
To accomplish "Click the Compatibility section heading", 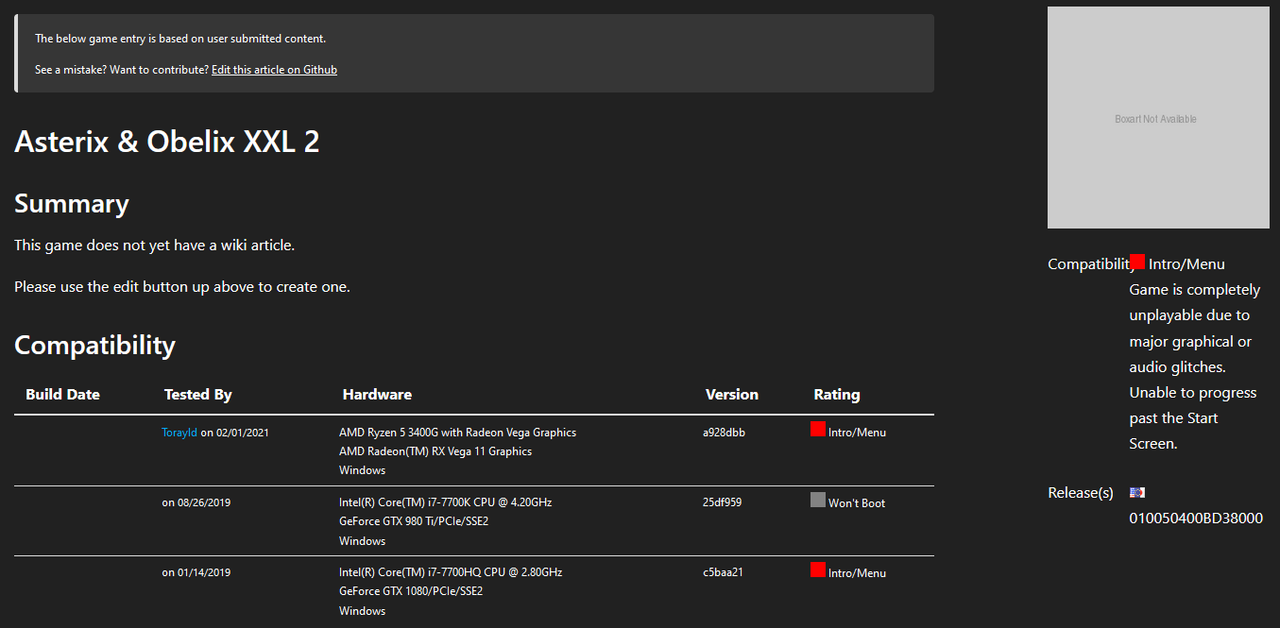I will [x=95, y=345].
